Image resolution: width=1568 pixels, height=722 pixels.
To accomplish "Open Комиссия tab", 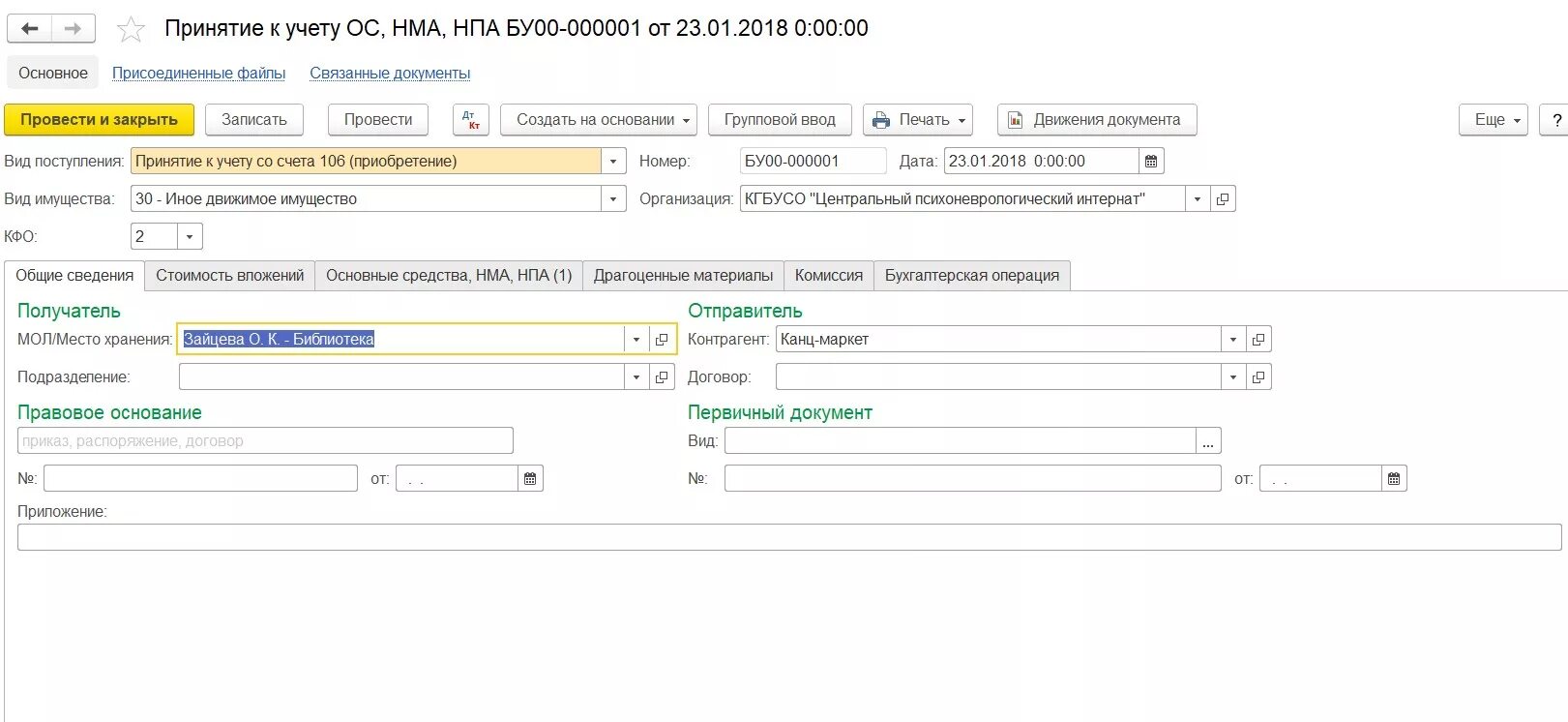I will pyautogui.click(x=829, y=276).
